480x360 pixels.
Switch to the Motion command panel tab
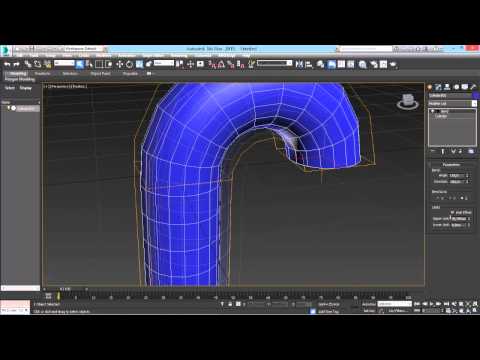(x=456, y=87)
